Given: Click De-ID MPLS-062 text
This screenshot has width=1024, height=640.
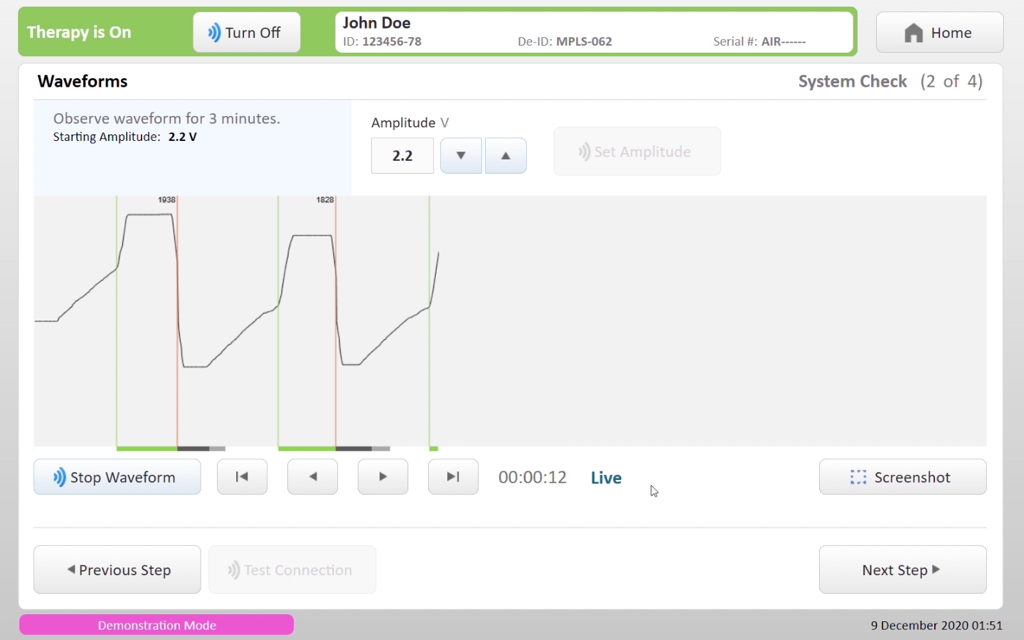Looking at the screenshot, I should pyautogui.click(x=565, y=42).
